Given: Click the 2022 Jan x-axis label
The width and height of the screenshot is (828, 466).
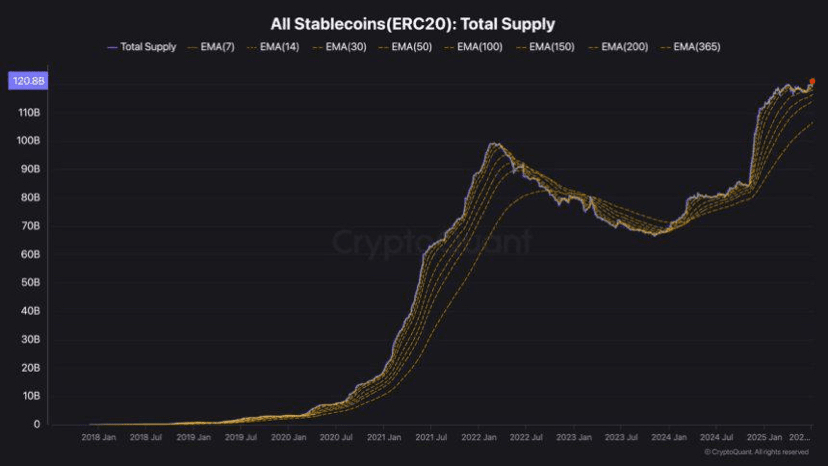Looking at the screenshot, I should pyautogui.click(x=478, y=437).
